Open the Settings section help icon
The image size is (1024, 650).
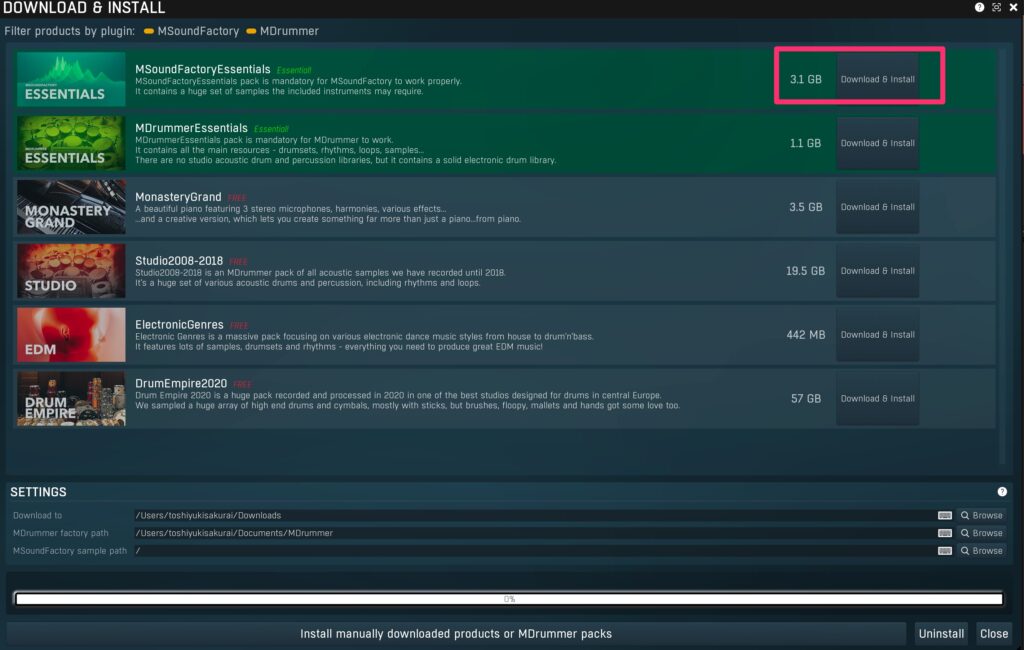point(1002,492)
